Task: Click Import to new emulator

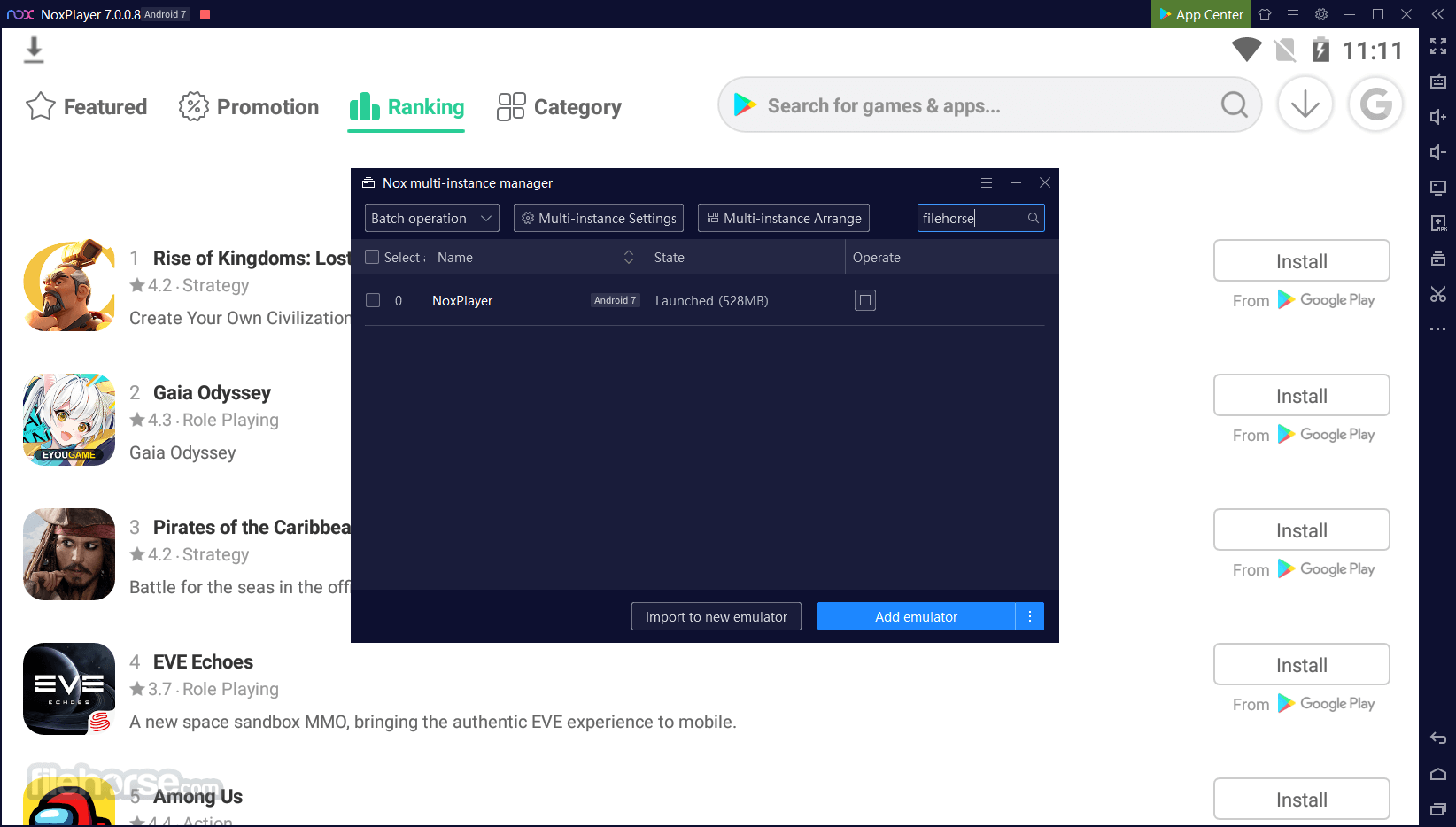Action: (716, 616)
